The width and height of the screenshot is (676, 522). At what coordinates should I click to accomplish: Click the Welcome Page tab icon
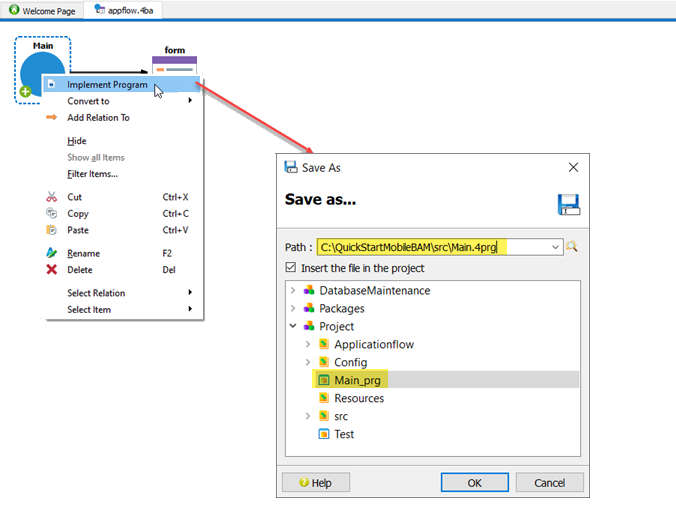(x=14, y=9)
